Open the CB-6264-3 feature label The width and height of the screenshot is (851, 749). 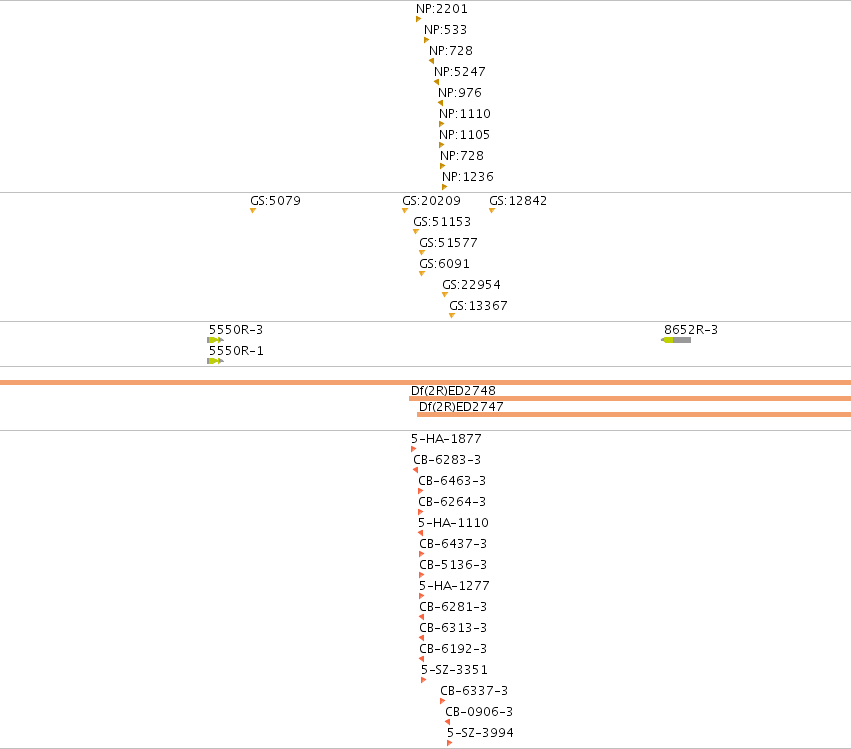coord(452,502)
